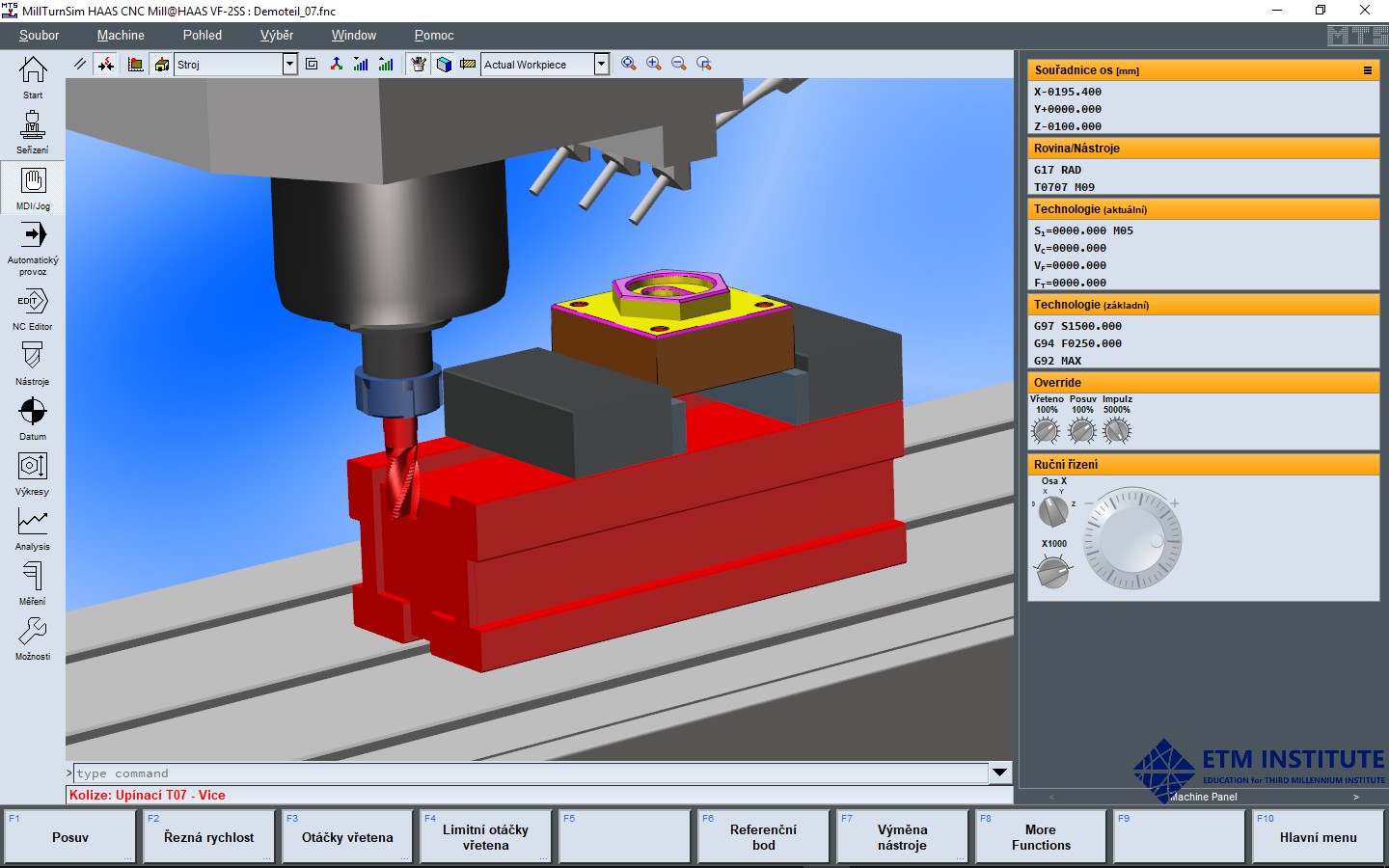1389x868 pixels.
Task: Click the nested squares toolbar icon
Action: pos(312,64)
